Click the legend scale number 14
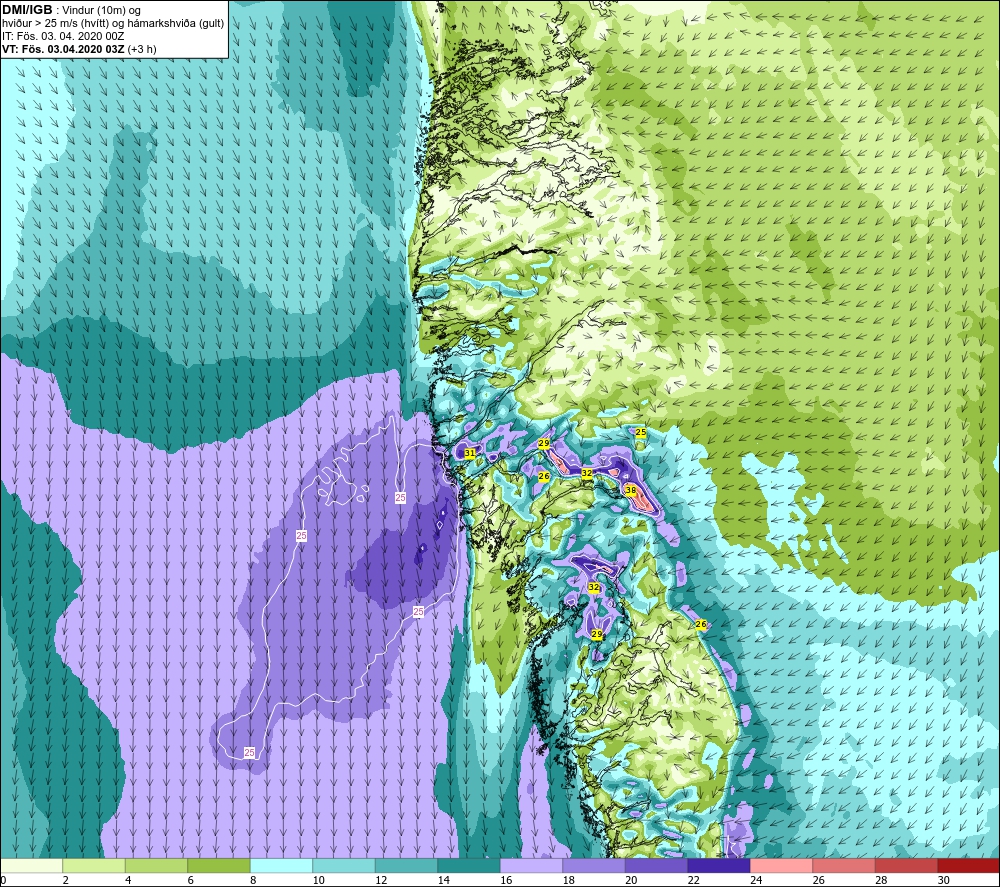Screen dimensions: 1000x887 (443, 880)
